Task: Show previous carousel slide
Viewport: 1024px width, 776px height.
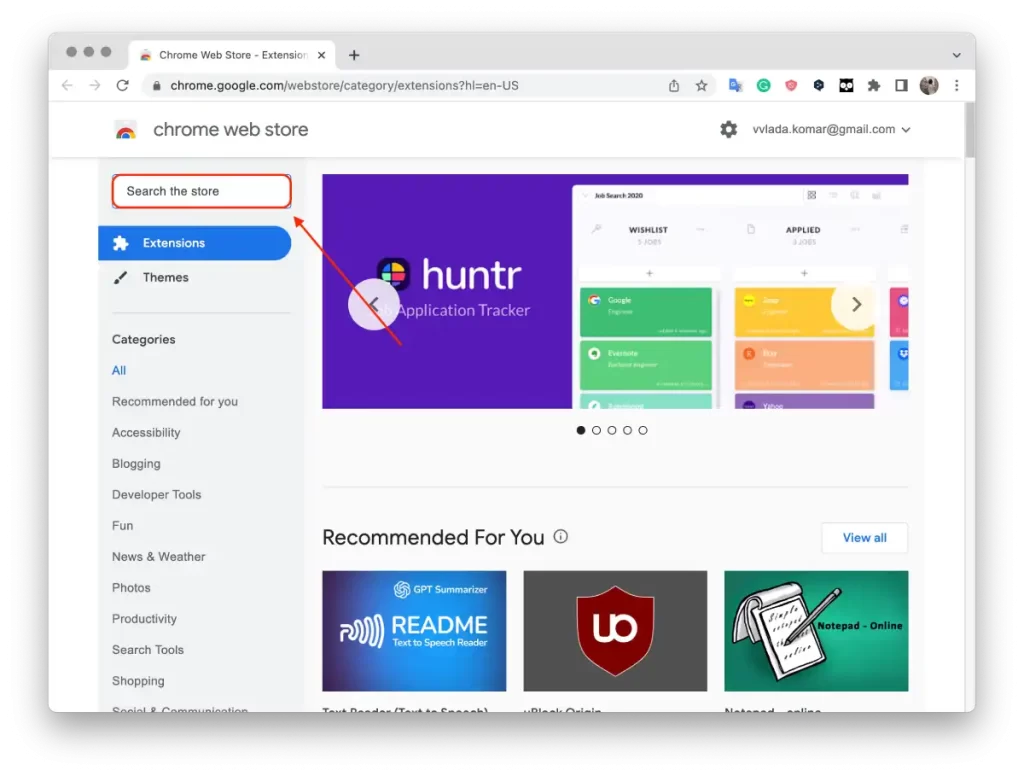Action: [x=374, y=304]
